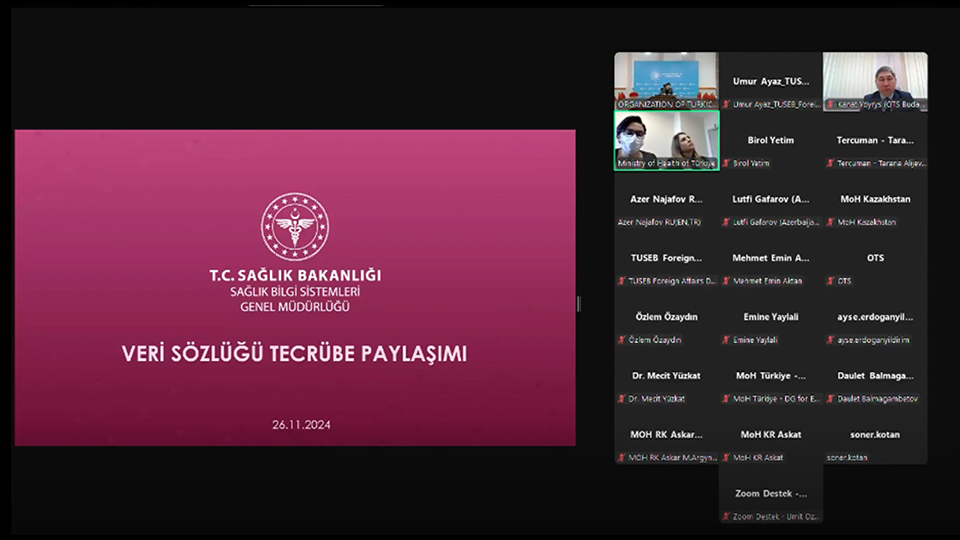Click the divider handle between slide and gallery

(x=579, y=303)
